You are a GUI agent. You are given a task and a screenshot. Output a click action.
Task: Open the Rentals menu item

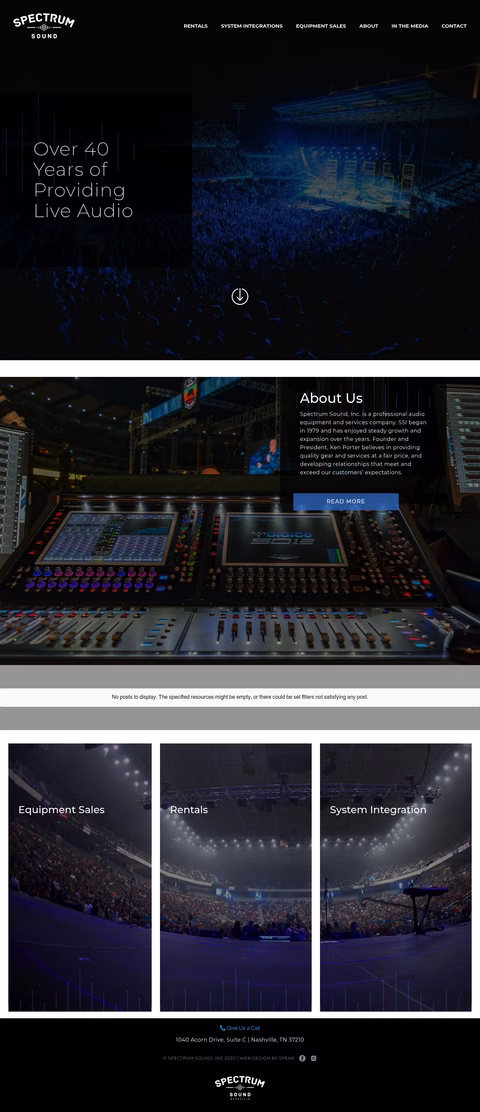tap(196, 26)
